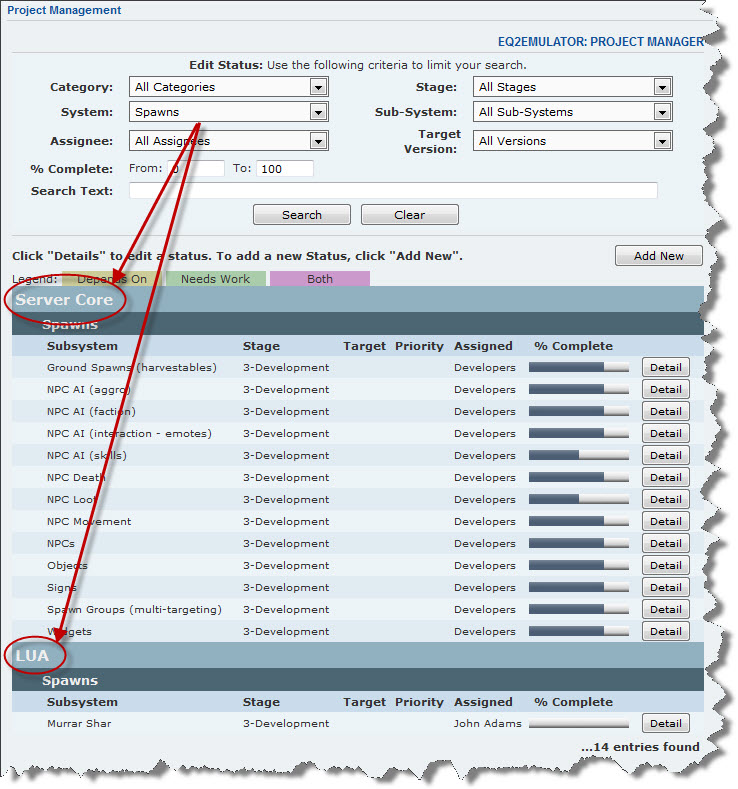Image resolution: width=738 pixels, height=789 pixels.
Task: Expand the System dropdown showing Spawns
Action: 228,112
